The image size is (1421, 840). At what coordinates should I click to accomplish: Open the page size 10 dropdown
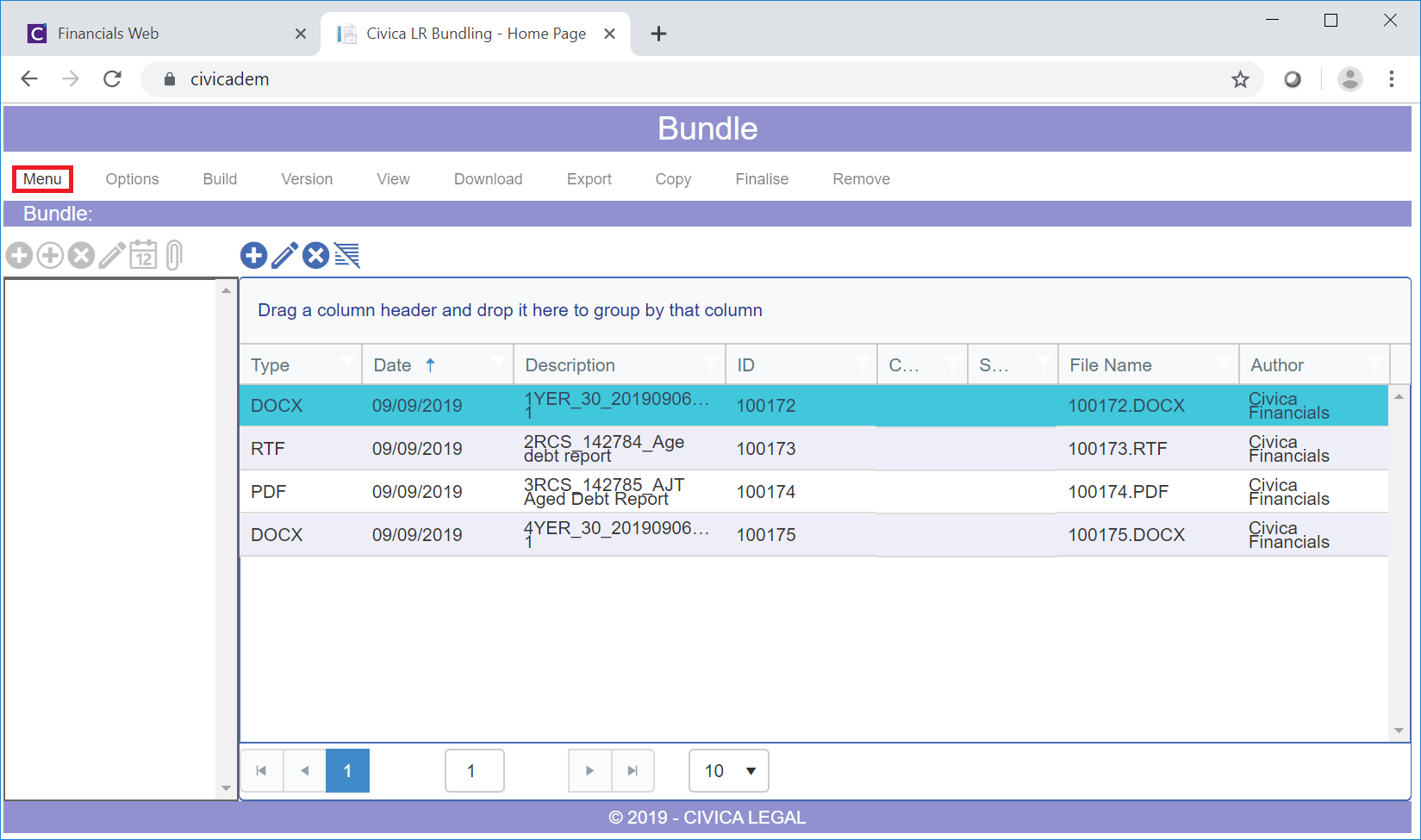pos(729,770)
